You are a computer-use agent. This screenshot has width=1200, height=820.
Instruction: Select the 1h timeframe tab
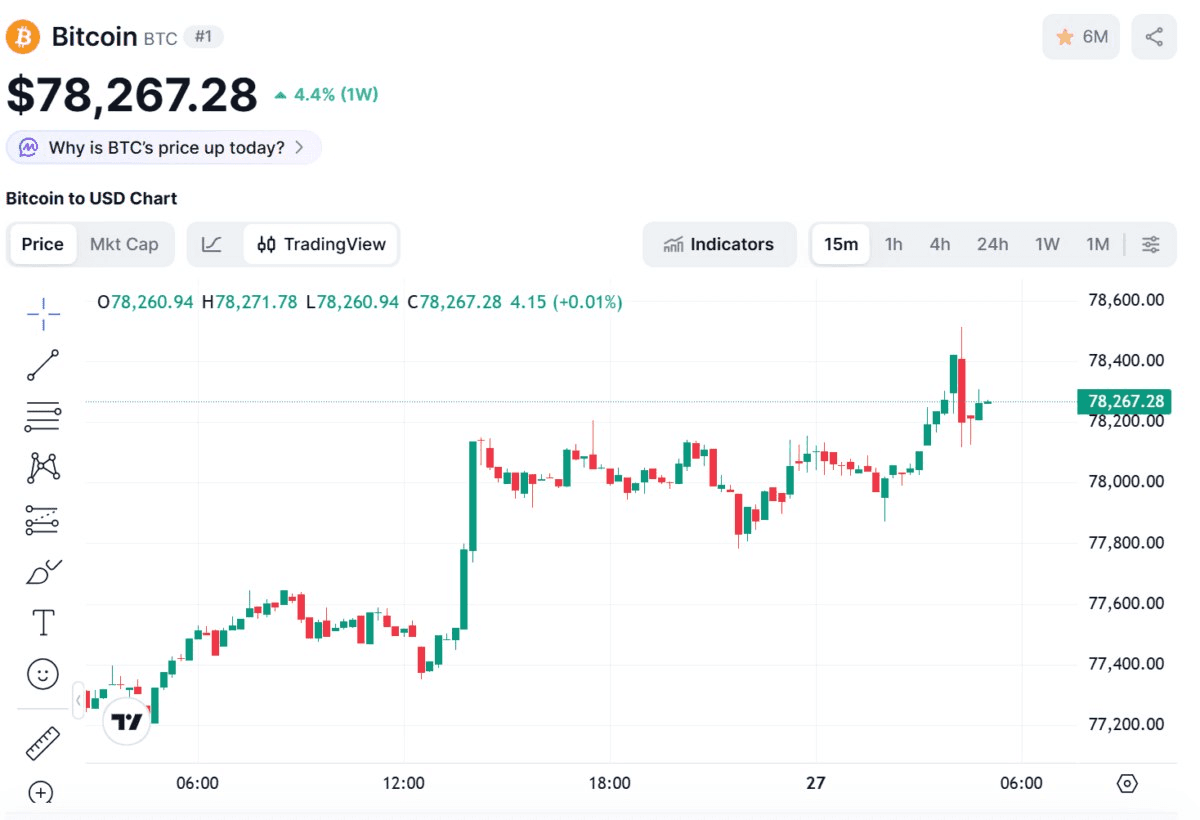tap(894, 245)
